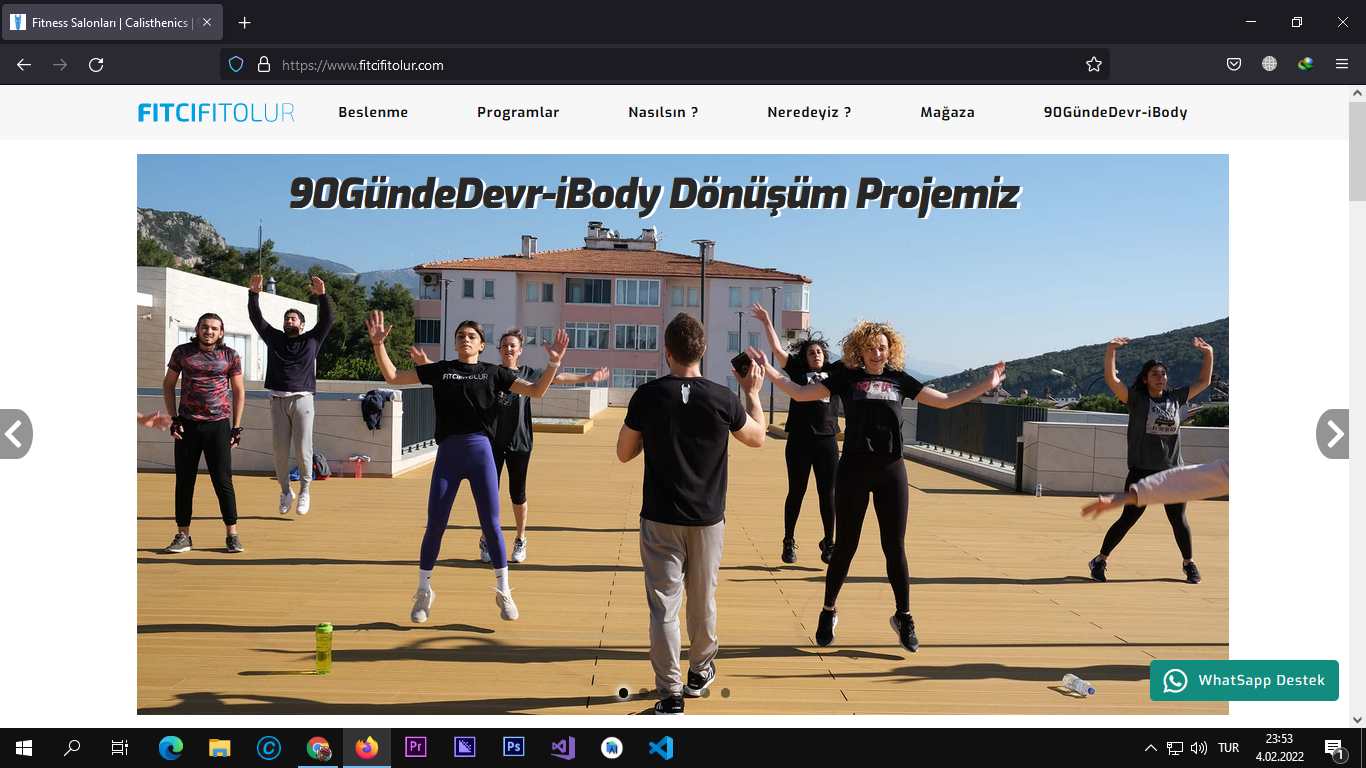The image size is (1366, 768).
Task: Open Task View on the taskbar
Action: pyautogui.click(x=120, y=748)
